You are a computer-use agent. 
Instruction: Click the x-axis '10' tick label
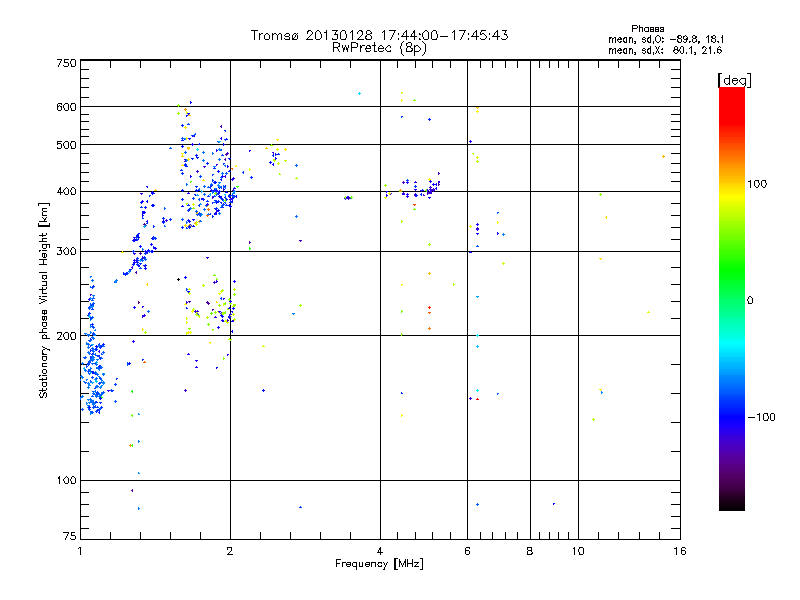click(578, 551)
